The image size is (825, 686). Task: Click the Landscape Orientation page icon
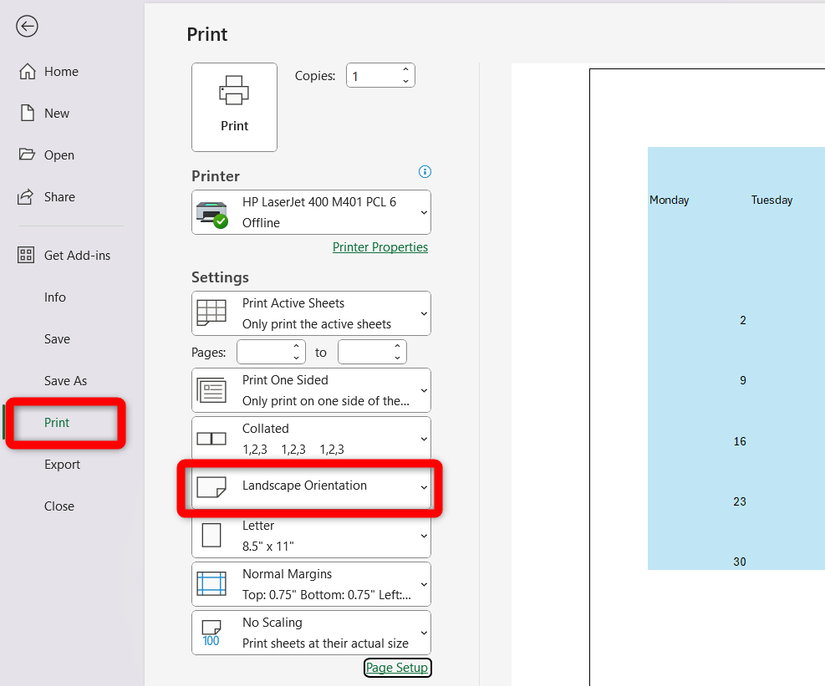click(213, 487)
